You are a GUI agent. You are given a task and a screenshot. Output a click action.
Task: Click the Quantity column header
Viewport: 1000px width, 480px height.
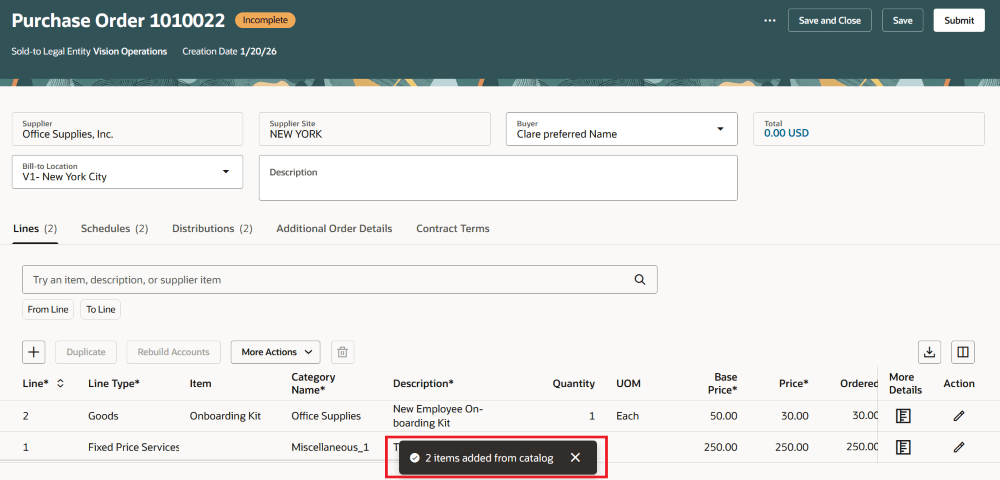click(573, 383)
